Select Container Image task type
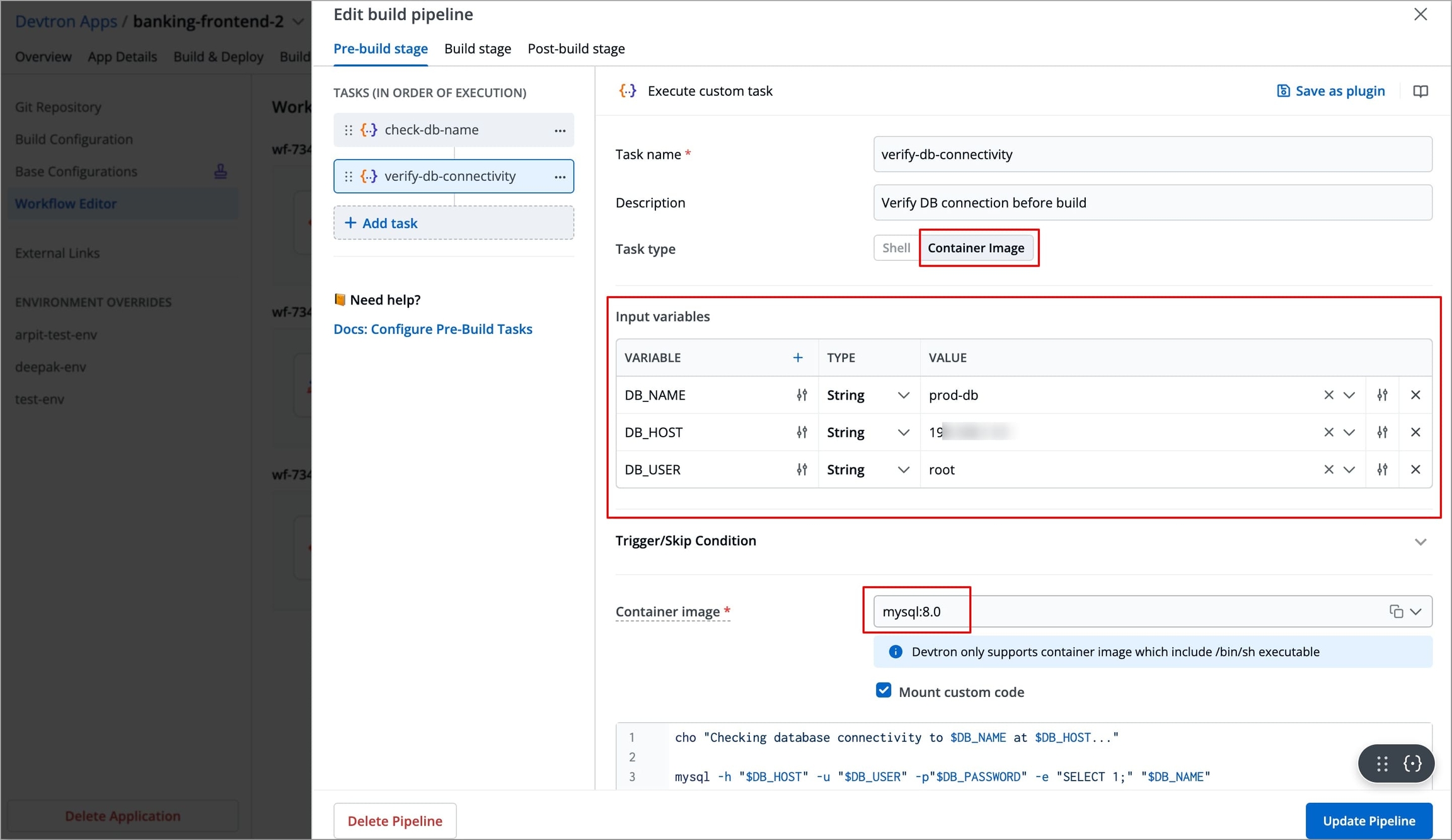Viewport: 1452px width, 840px height. click(x=976, y=248)
